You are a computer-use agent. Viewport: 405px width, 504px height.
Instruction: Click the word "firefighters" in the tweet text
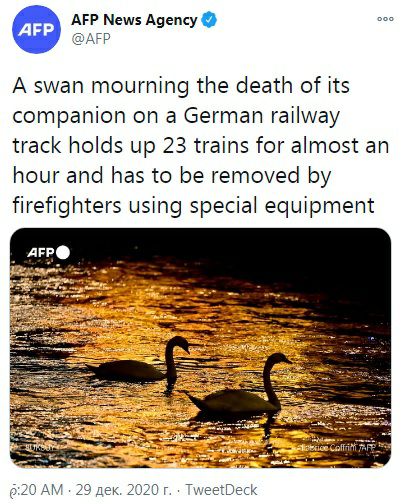[x=67, y=205]
